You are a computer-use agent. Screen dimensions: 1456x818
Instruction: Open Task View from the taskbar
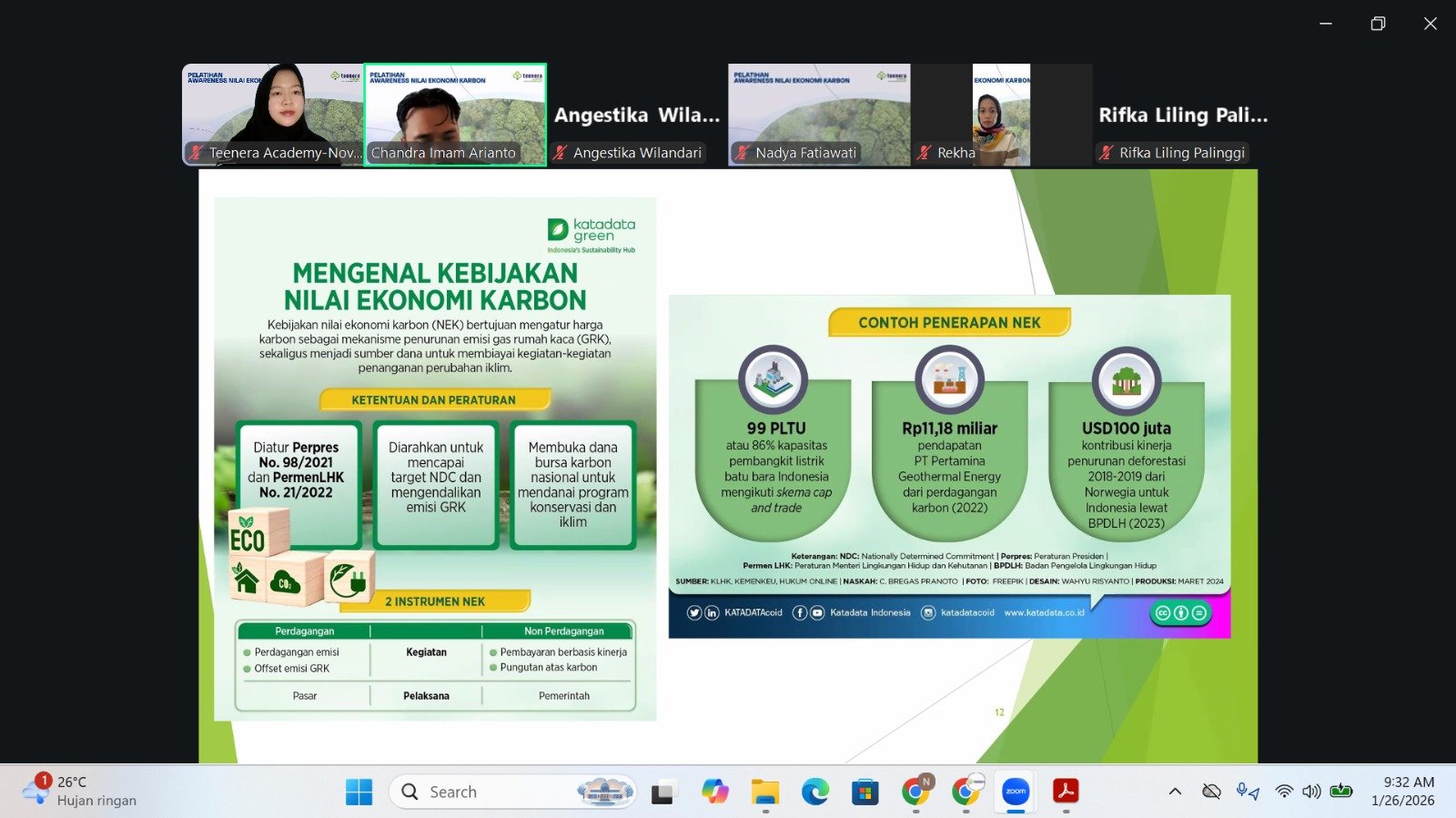tap(663, 792)
